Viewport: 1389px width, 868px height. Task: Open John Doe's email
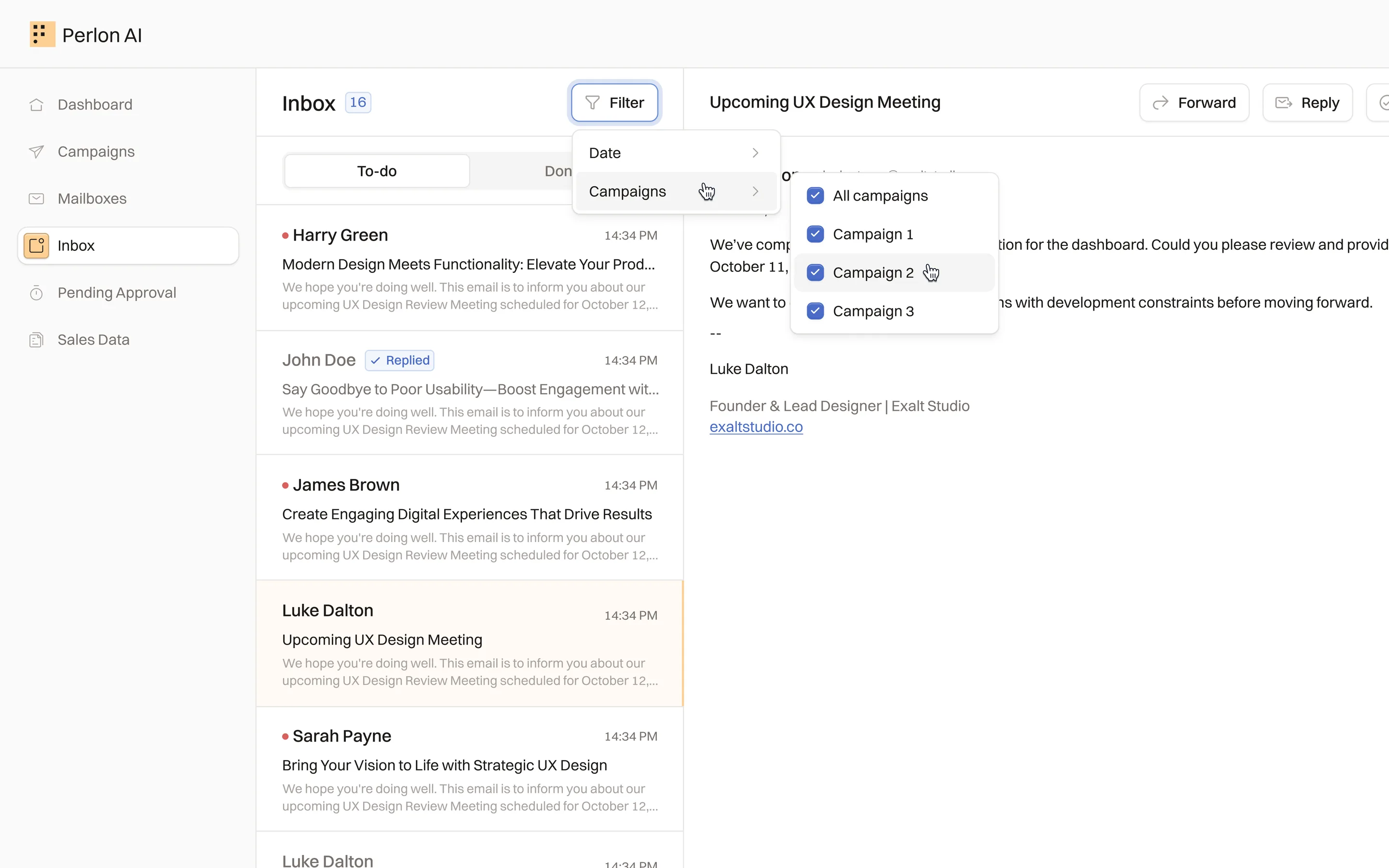point(469,393)
